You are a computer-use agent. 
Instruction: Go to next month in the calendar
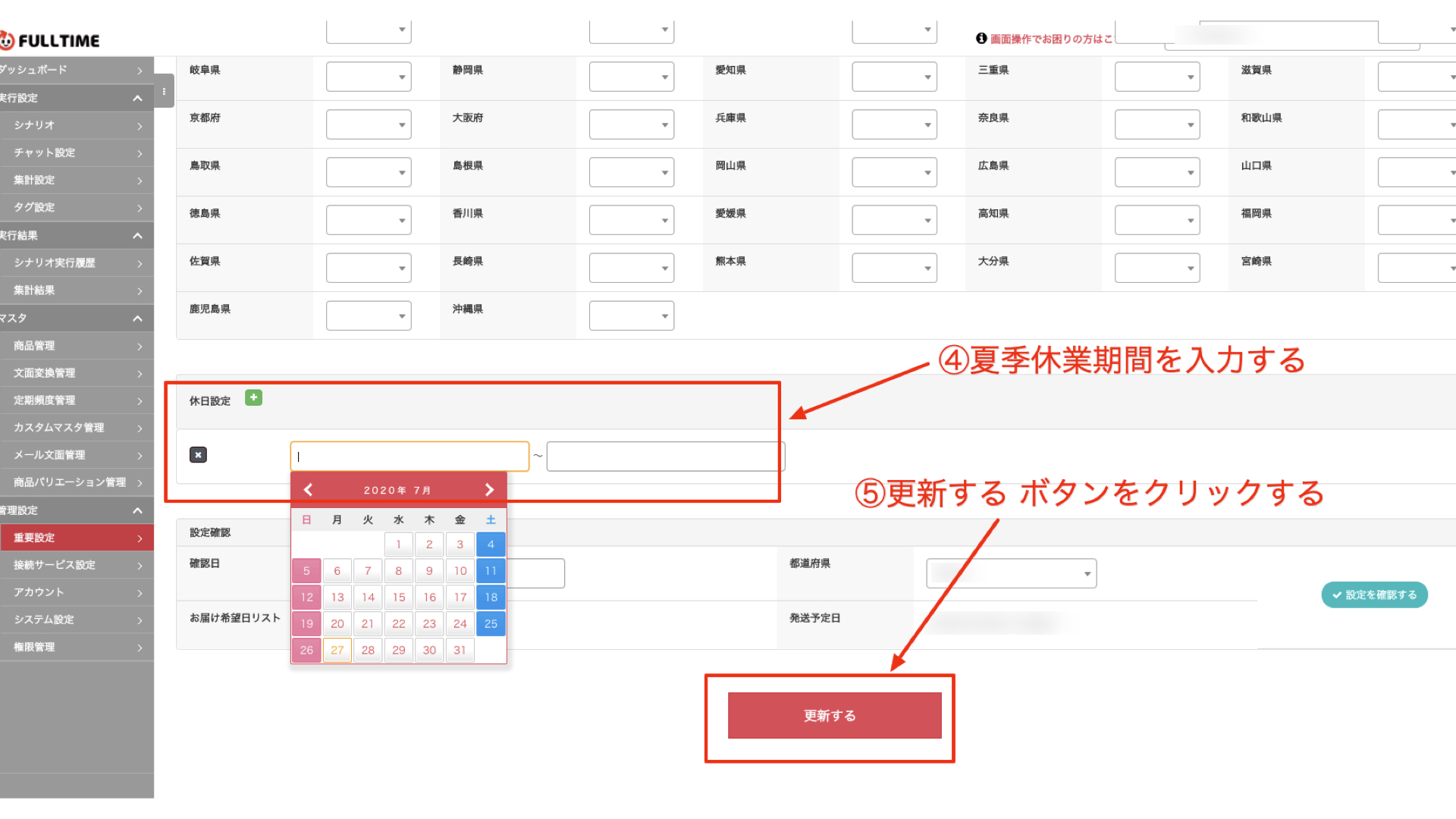[489, 490]
